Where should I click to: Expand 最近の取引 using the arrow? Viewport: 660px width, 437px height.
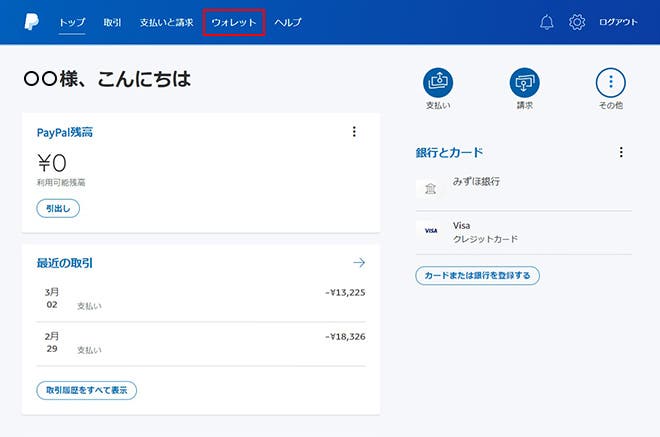(x=359, y=263)
